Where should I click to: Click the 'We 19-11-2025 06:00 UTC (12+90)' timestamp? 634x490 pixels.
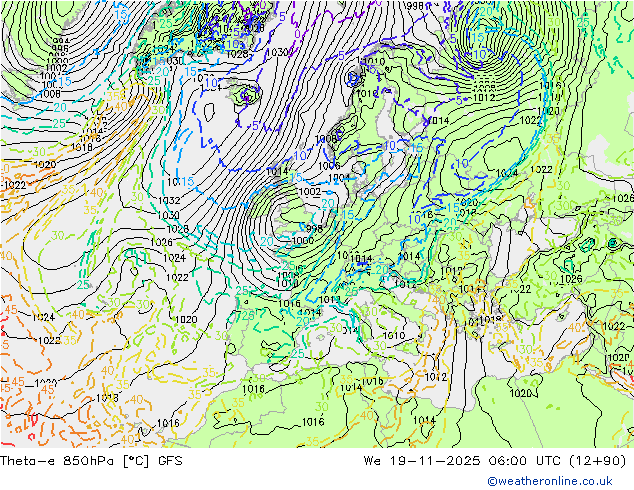point(495,461)
